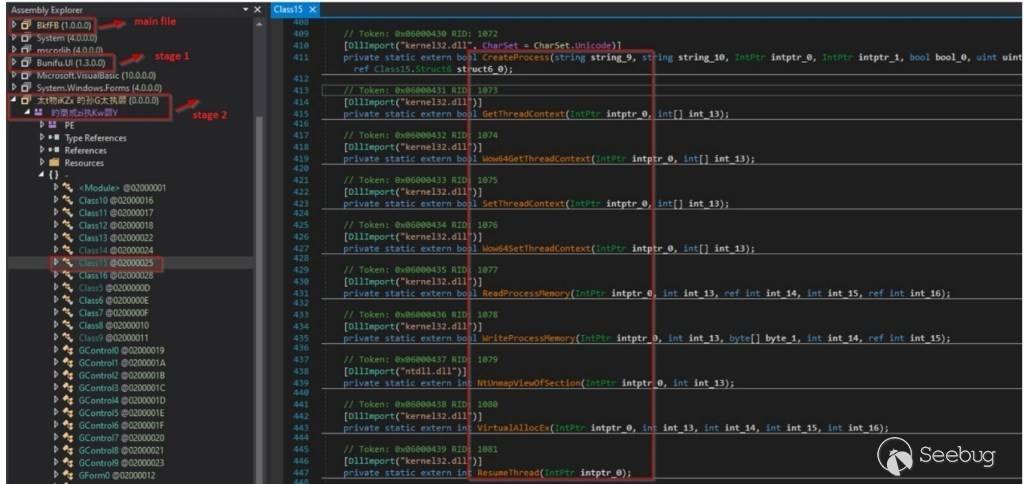Select System.Windows.Forms in the assembly list
The image size is (1024, 484).
pyautogui.click(x=92, y=88)
